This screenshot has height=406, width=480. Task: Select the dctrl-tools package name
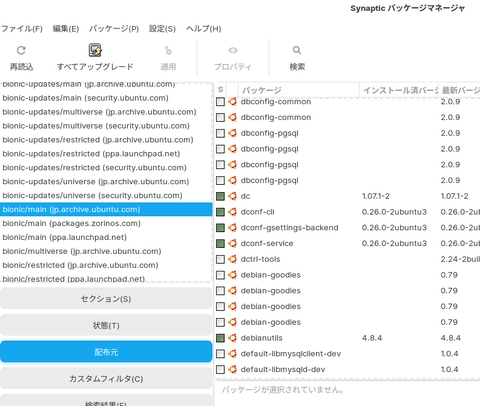point(260,259)
